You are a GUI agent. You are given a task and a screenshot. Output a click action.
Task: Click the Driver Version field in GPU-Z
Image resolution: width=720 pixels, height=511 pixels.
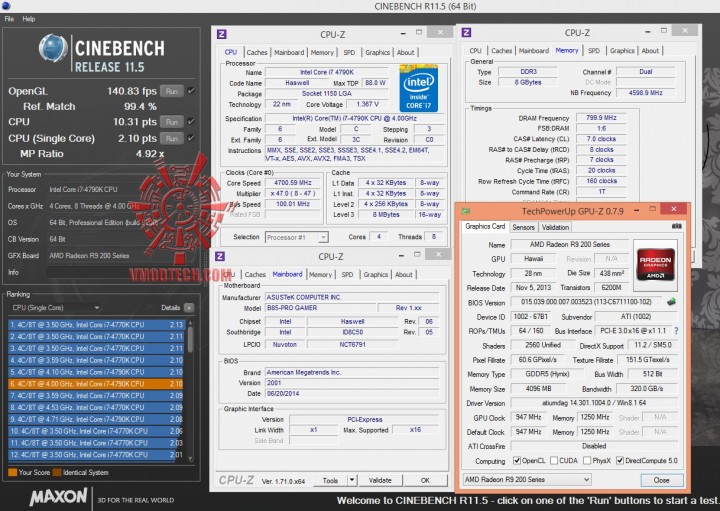594,403
